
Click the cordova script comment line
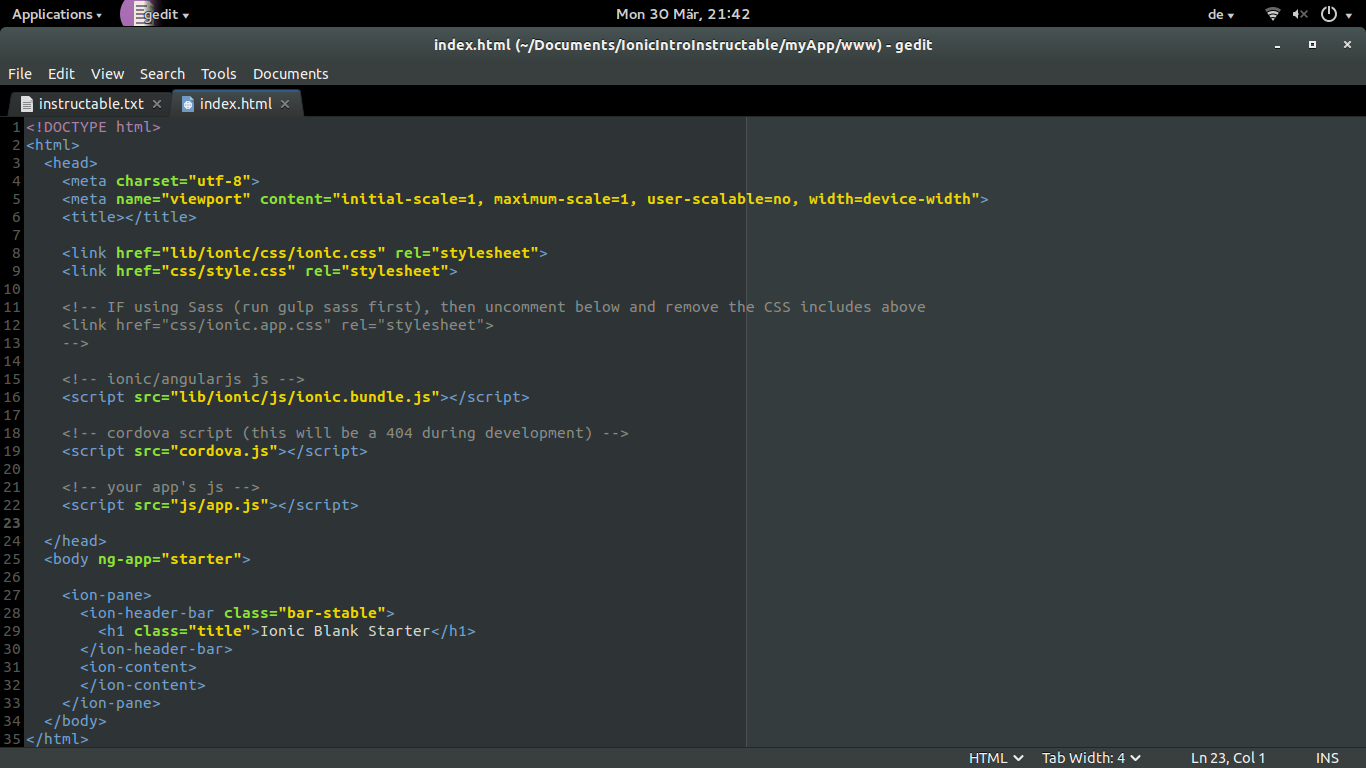pyautogui.click(x=345, y=433)
